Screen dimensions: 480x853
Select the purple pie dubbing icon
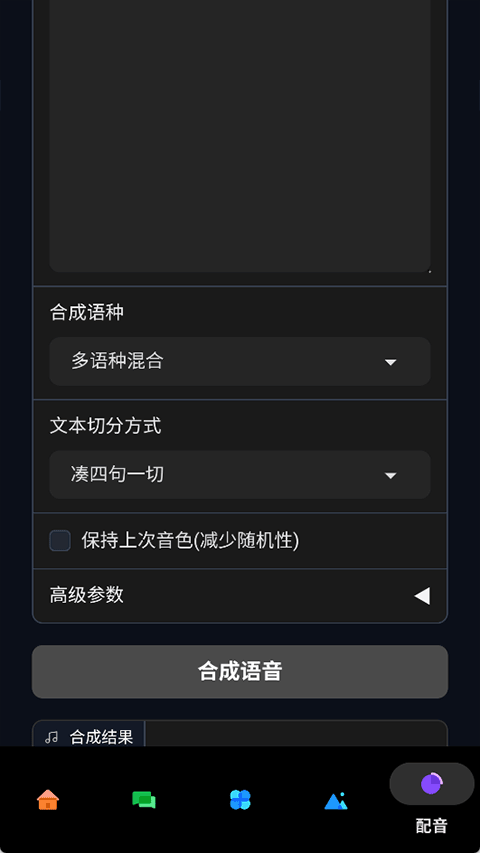pyautogui.click(x=432, y=784)
